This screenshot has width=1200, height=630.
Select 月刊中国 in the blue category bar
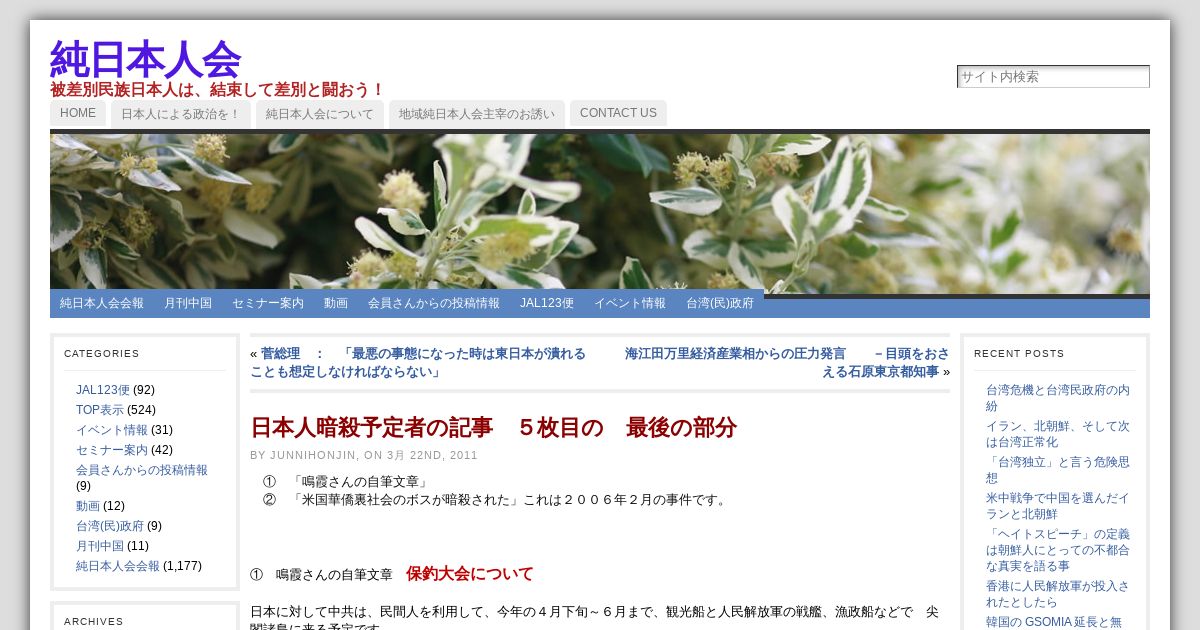(x=188, y=303)
